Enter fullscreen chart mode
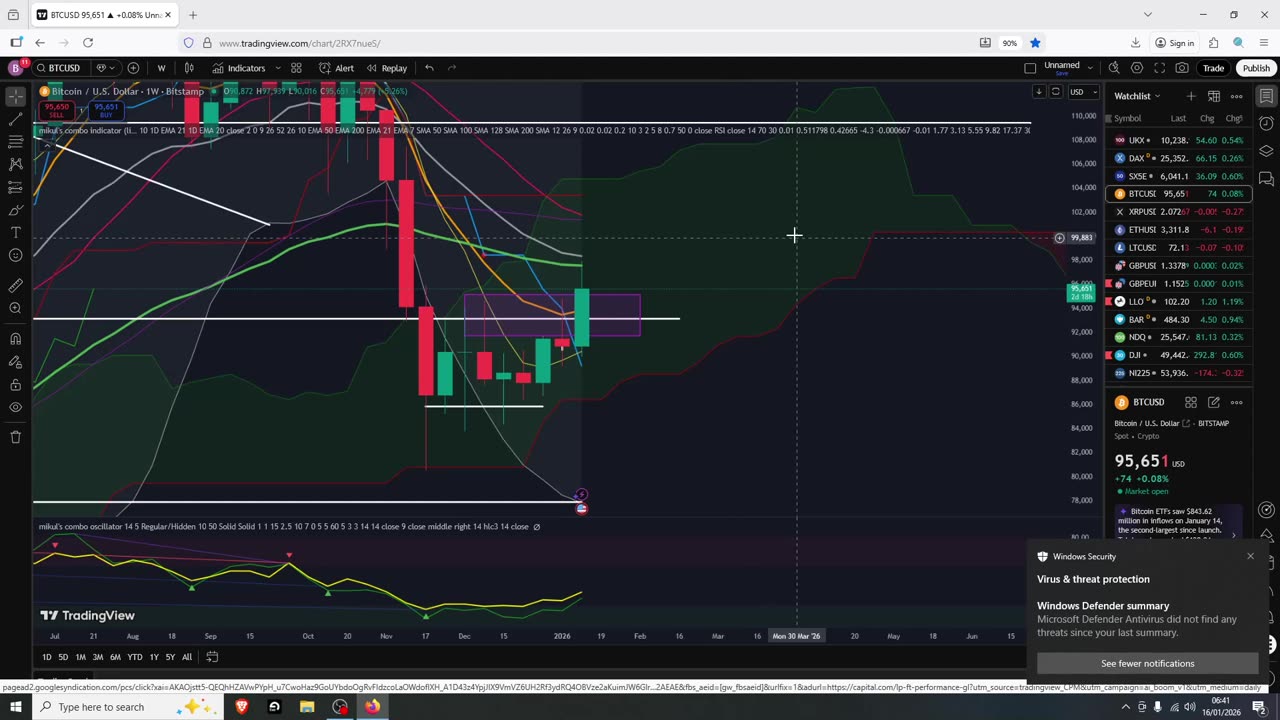1280x720 pixels. tap(1160, 68)
